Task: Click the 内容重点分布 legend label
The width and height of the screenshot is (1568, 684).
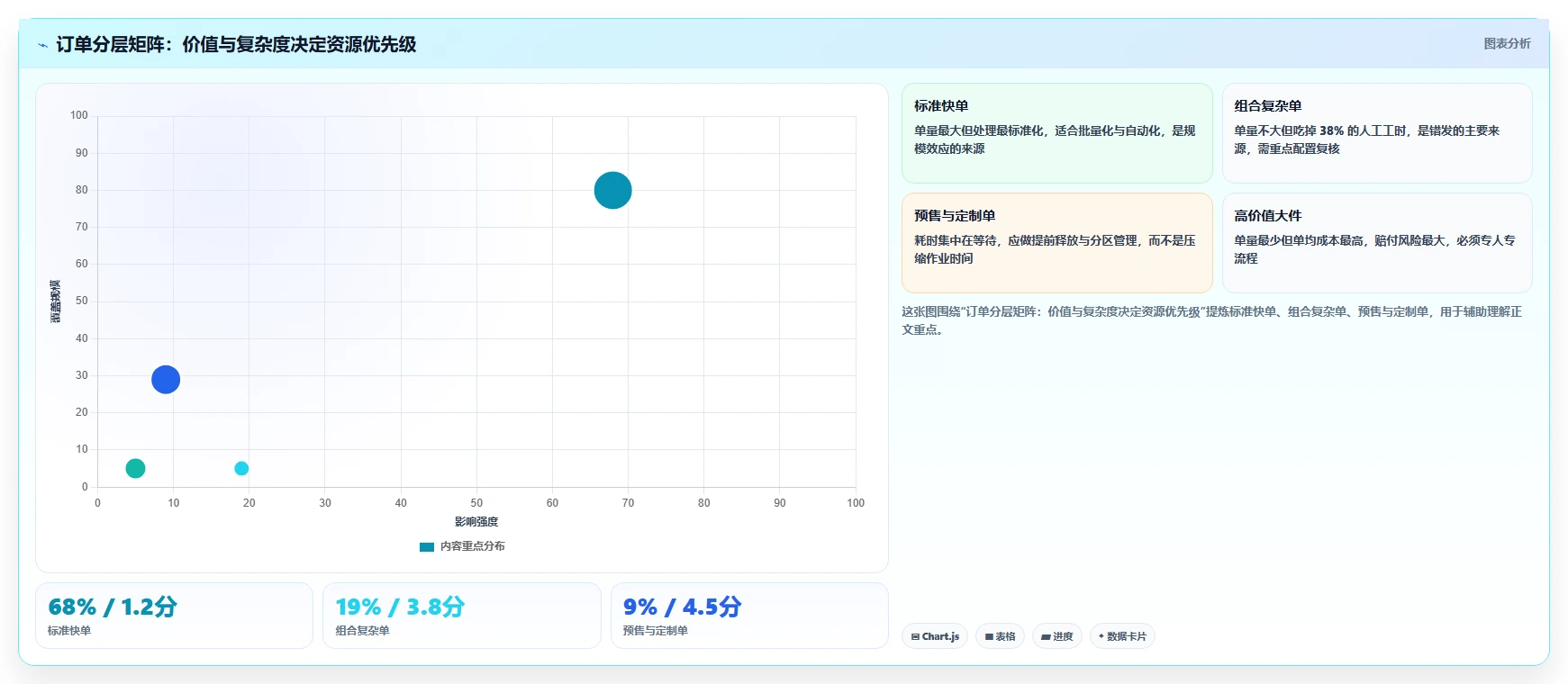Action: click(472, 546)
